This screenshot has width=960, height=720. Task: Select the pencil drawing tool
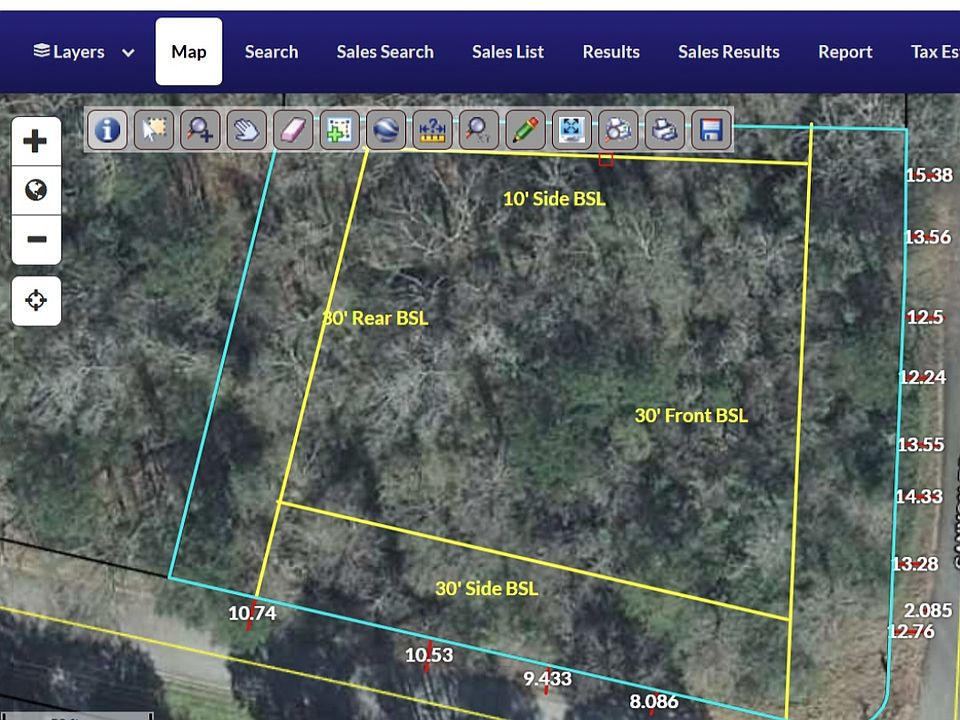coord(525,130)
